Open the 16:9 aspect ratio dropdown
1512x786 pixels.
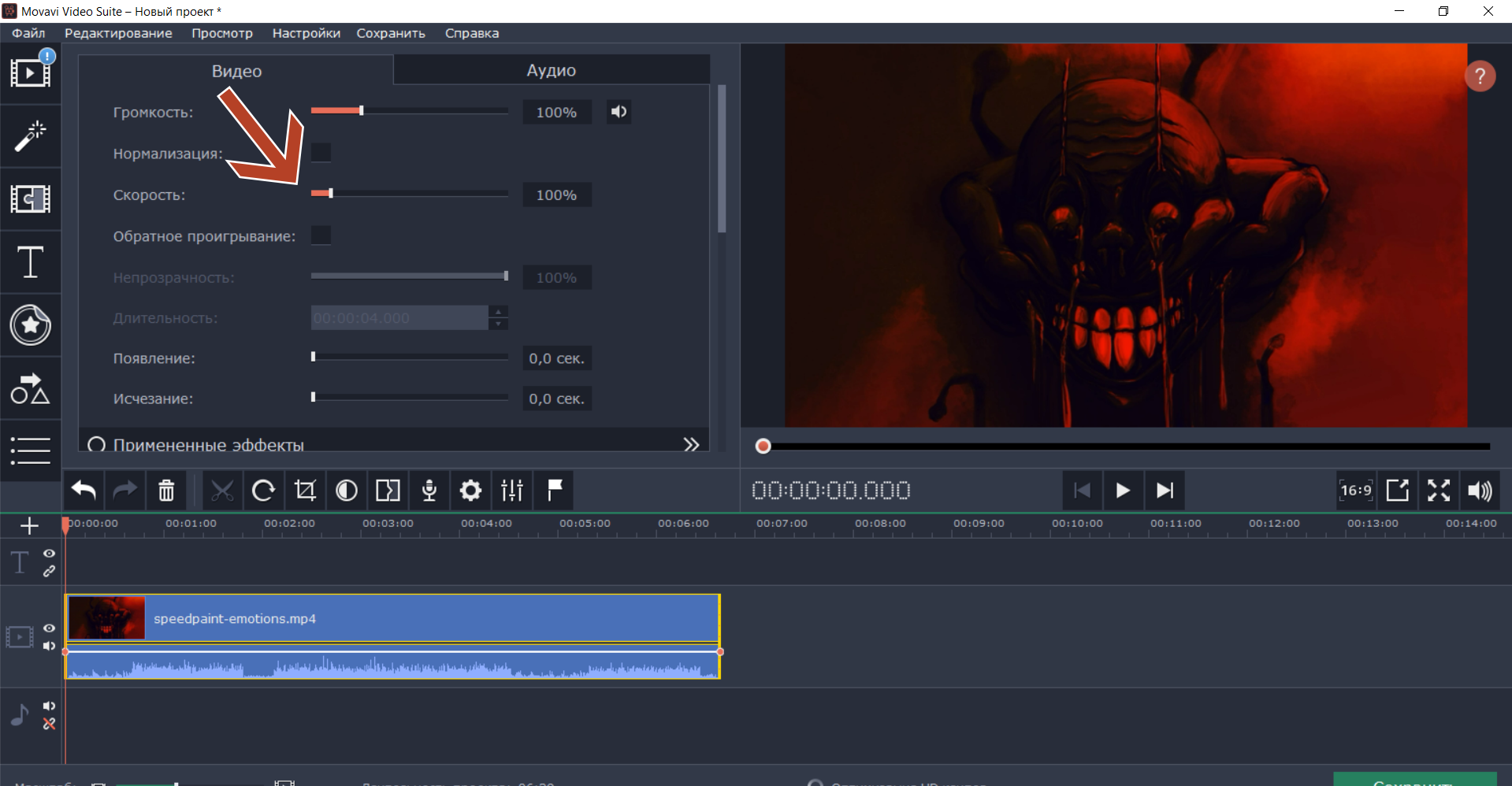(1355, 491)
